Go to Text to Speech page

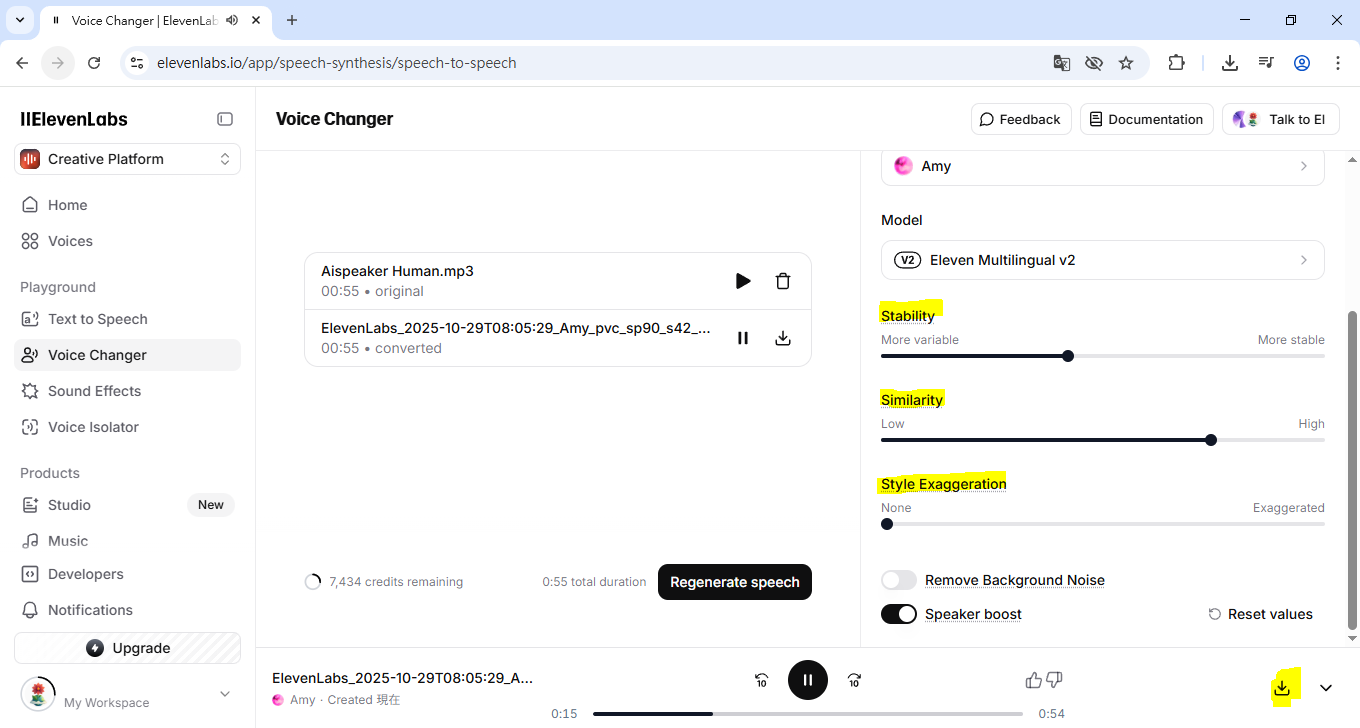[x=98, y=319]
